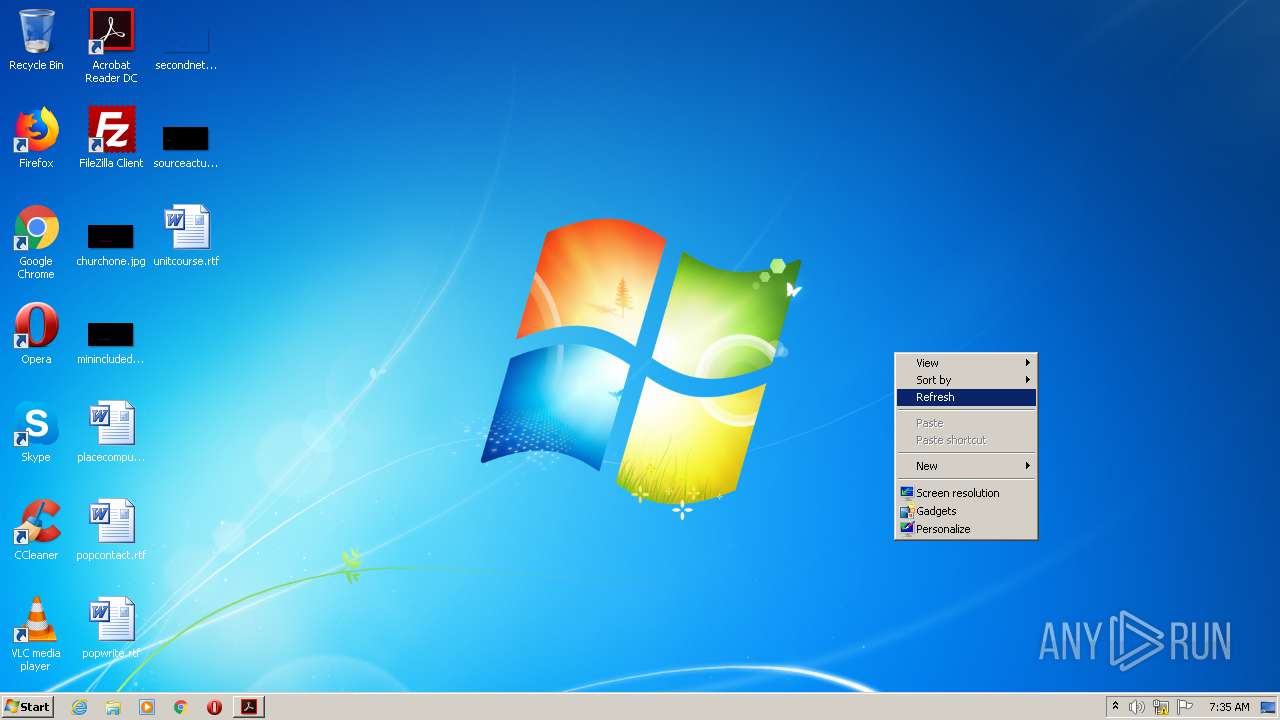Select VLC media player desktop shortcut
1280x720 pixels.
coord(36,634)
